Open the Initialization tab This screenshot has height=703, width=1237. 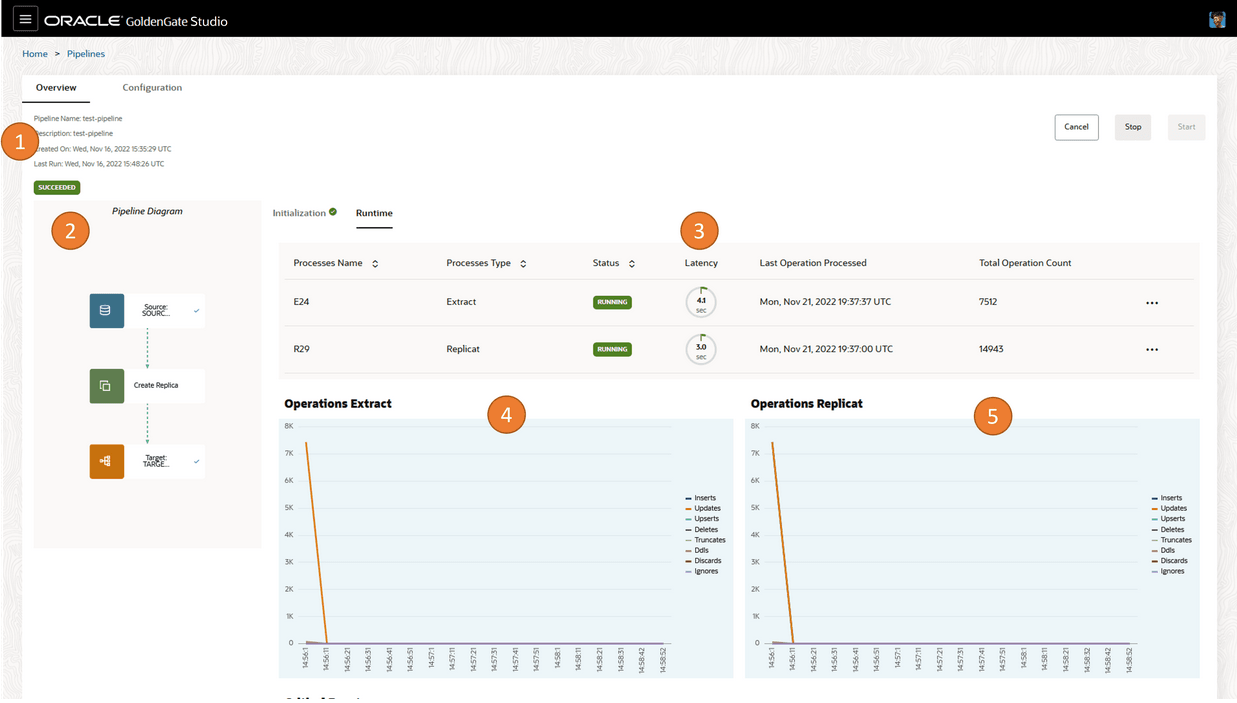coord(299,212)
